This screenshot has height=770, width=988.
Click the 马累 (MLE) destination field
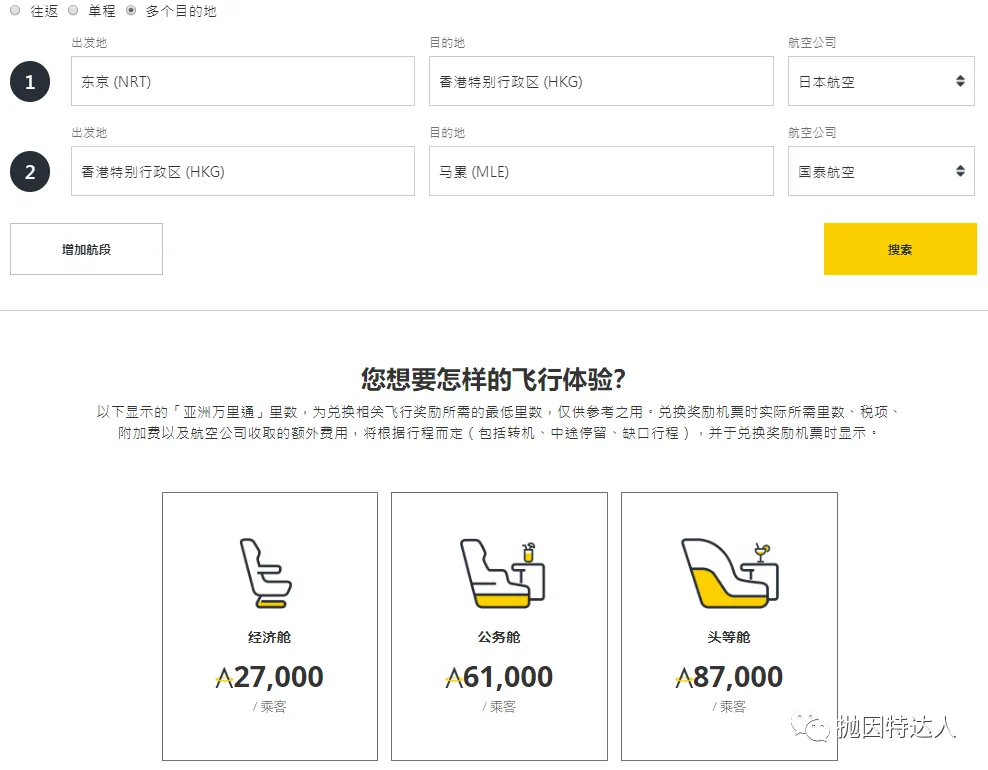pos(601,171)
